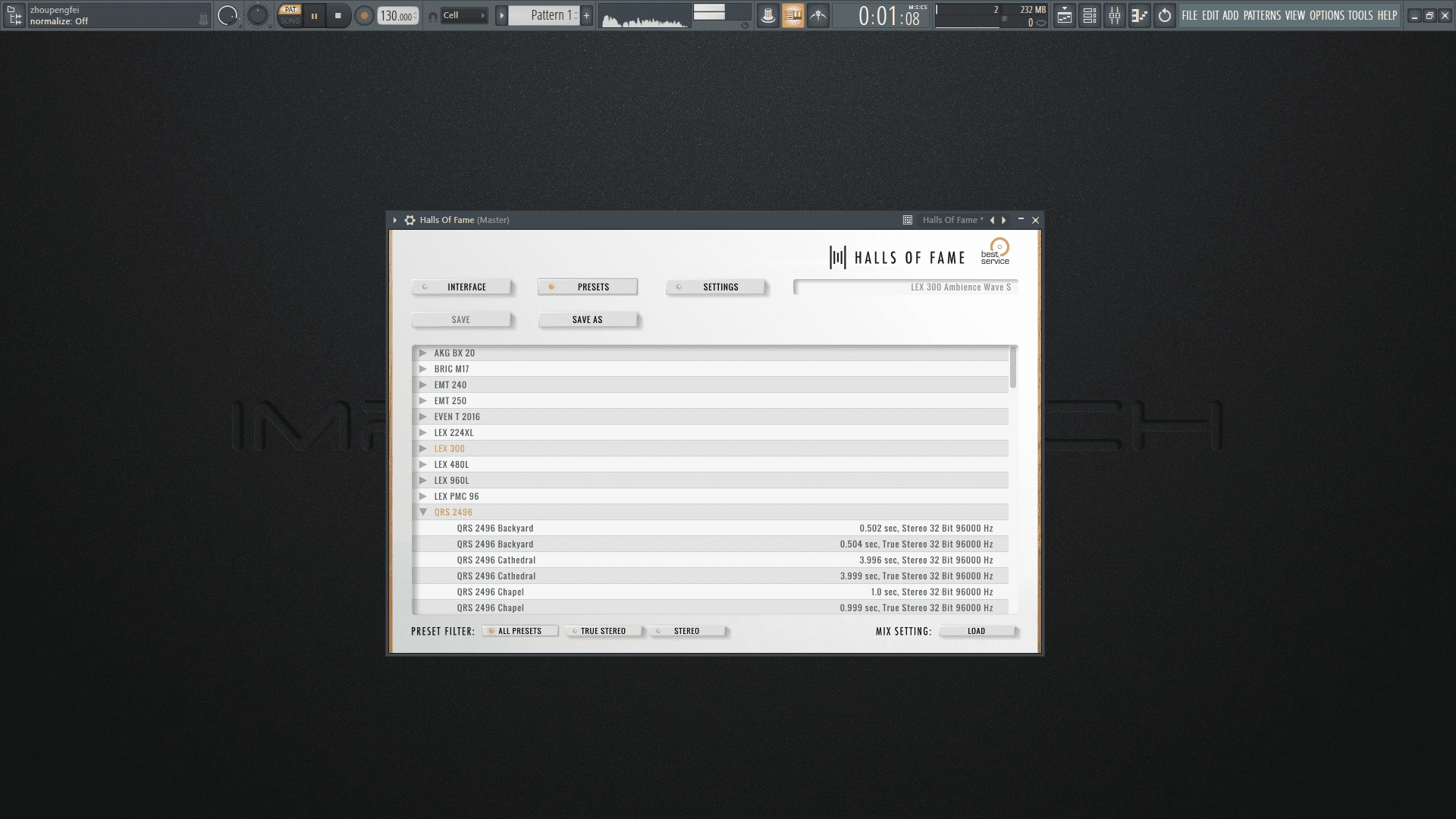
Task: Click the magnet snap icon beside Cell
Action: click(x=432, y=16)
